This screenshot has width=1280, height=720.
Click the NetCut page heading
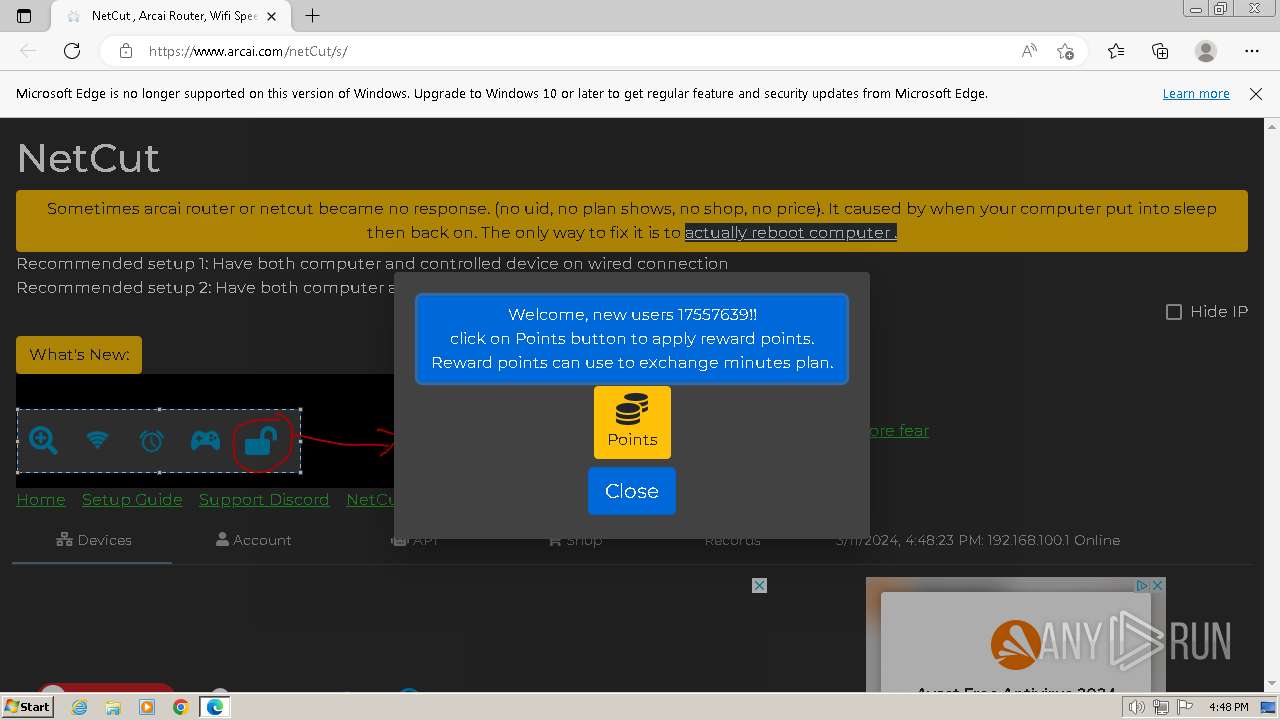[x=88, y=158]
